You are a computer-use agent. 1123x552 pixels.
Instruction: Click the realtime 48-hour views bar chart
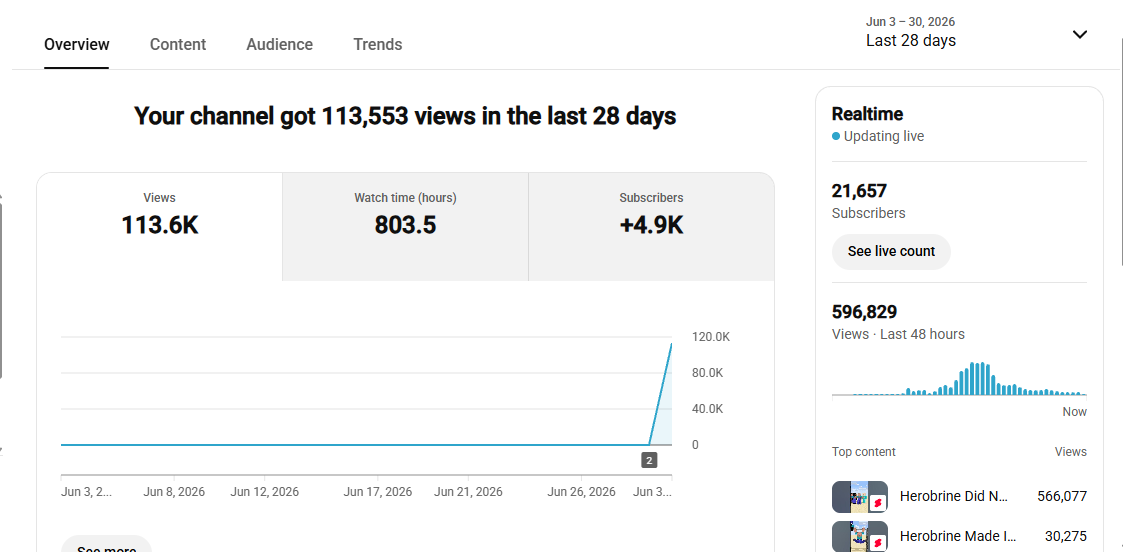(959, 379)
